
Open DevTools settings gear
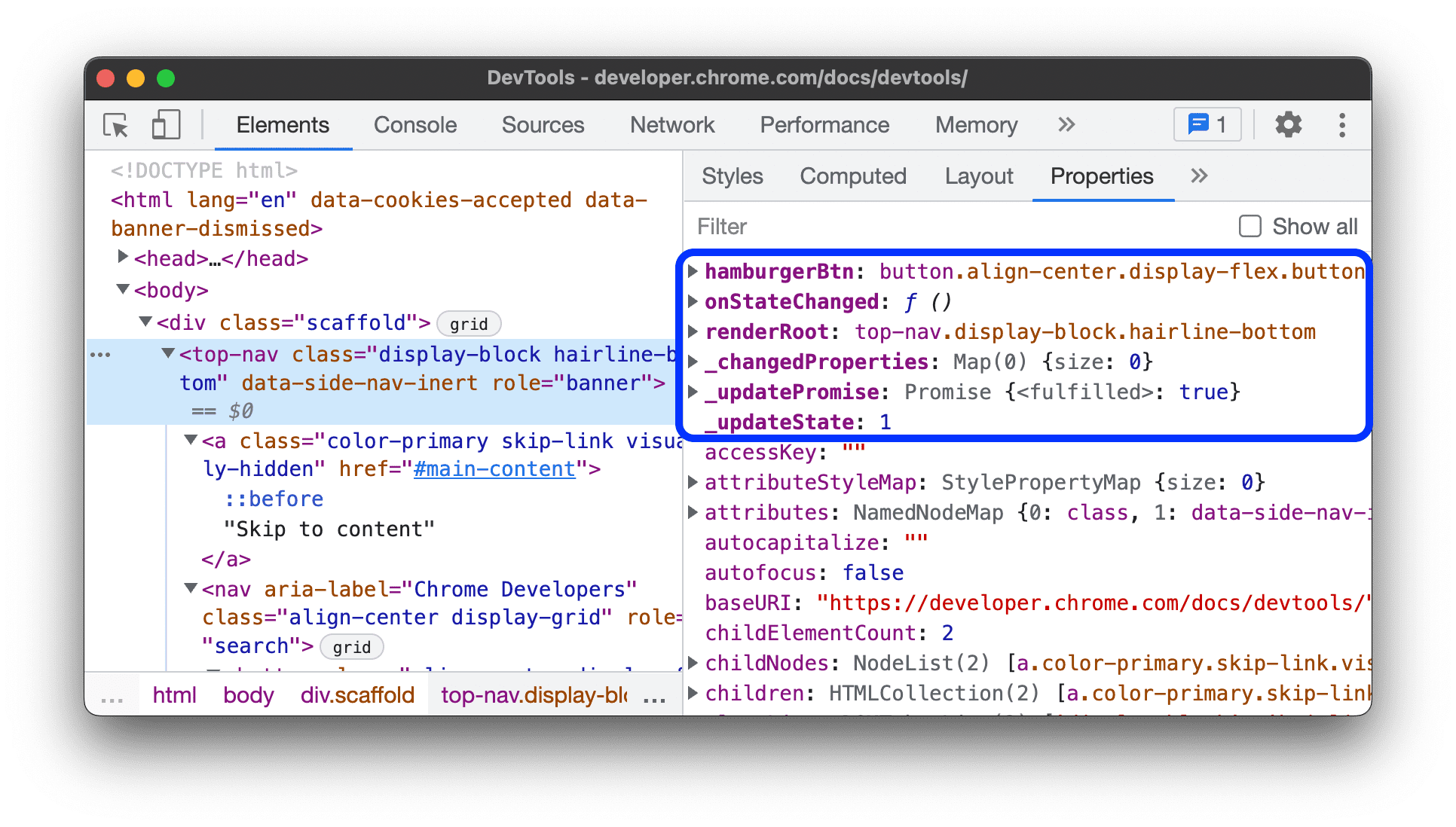tap(1289, 125)
